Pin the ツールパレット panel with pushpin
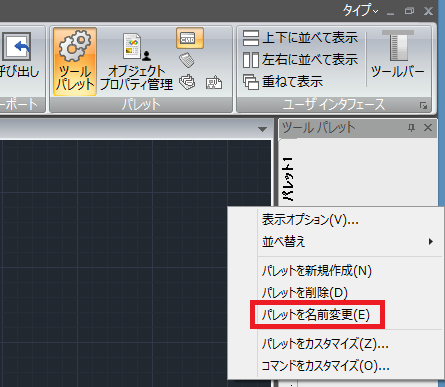The image size is (445, 387). (412, 128)
